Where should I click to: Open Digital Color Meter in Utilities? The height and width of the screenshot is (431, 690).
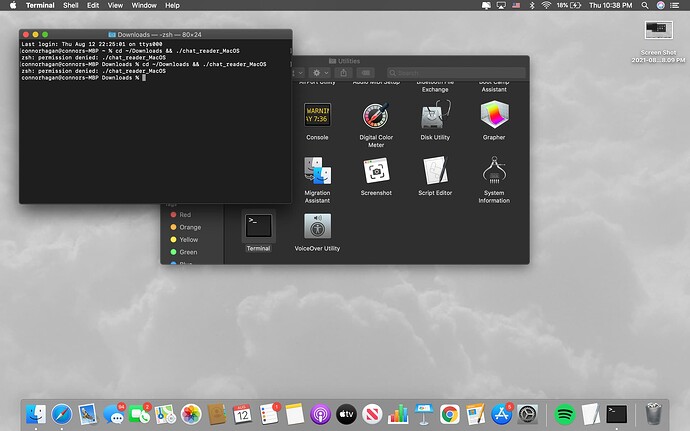pos(376,115)
